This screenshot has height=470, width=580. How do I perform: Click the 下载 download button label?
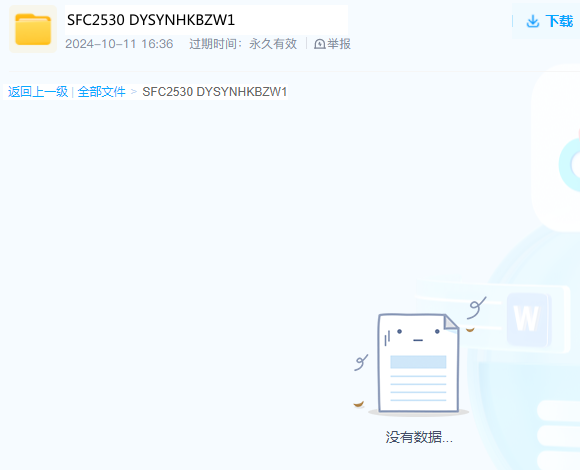559,21
